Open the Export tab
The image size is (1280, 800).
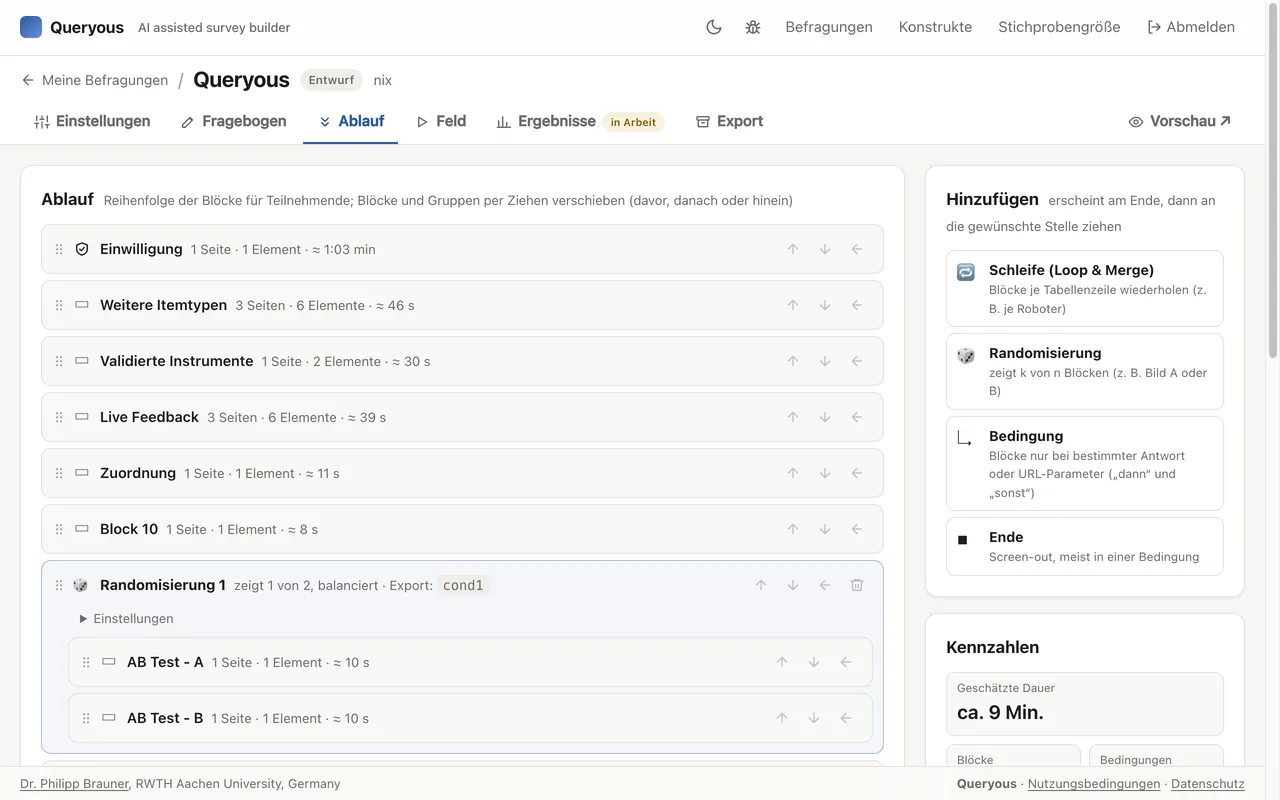[729, 121]
